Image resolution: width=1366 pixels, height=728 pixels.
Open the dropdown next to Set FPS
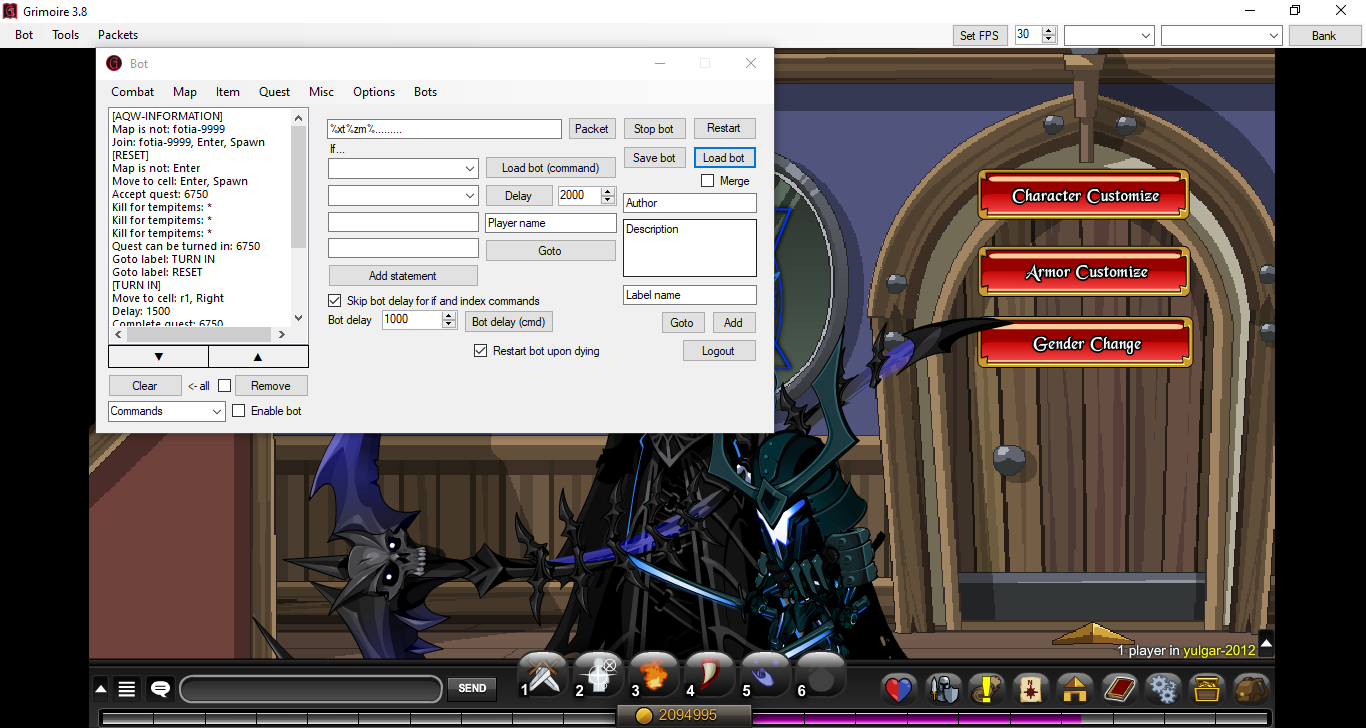pos(1108,33)
